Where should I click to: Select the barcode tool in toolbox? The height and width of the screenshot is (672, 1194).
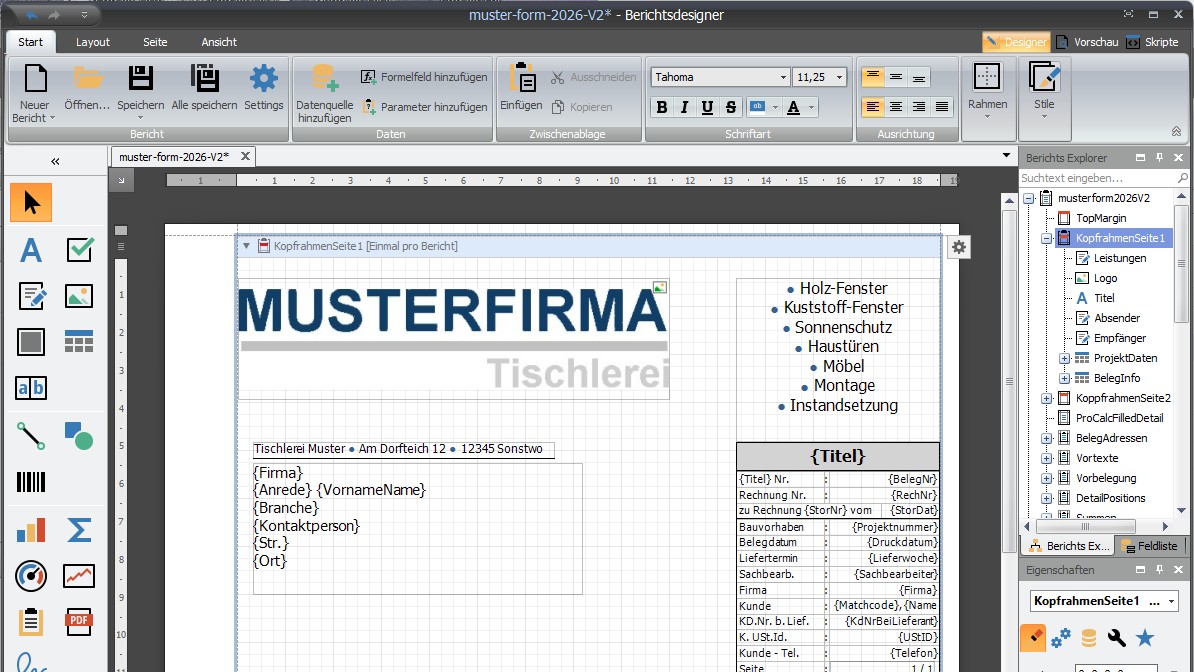point(31,483)
